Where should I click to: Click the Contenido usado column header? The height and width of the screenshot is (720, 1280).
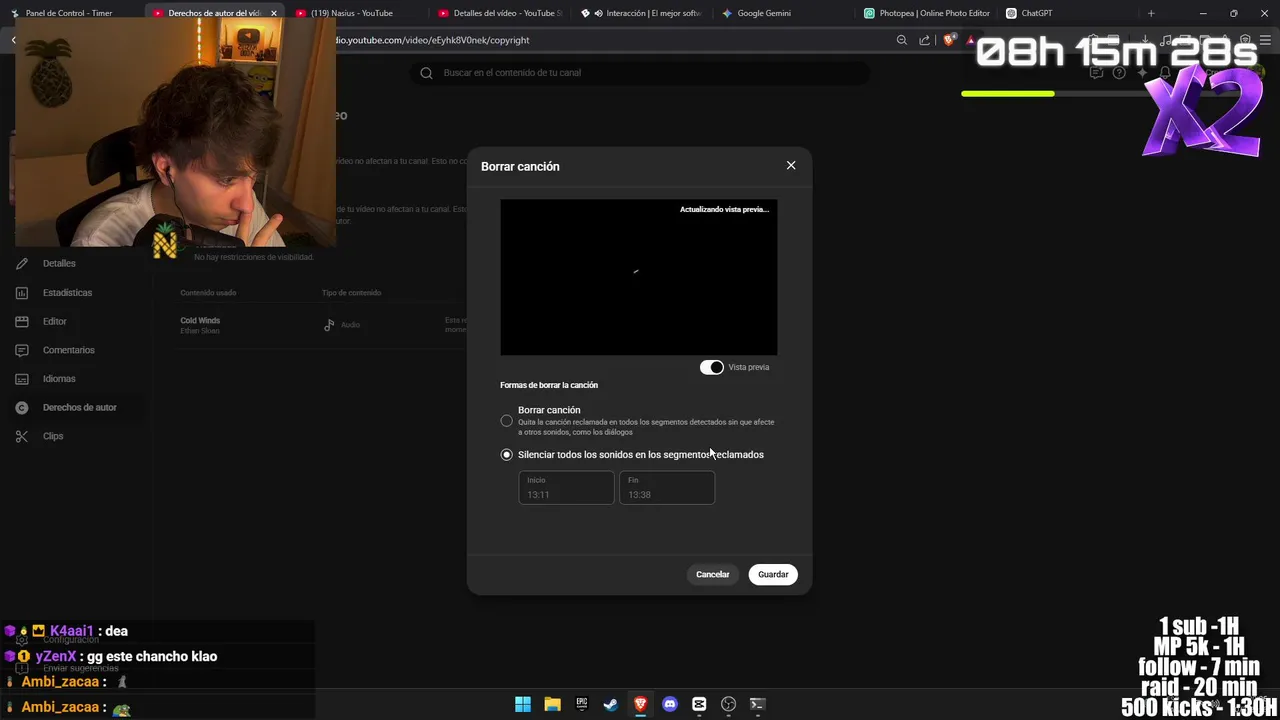tap(208, 293)
